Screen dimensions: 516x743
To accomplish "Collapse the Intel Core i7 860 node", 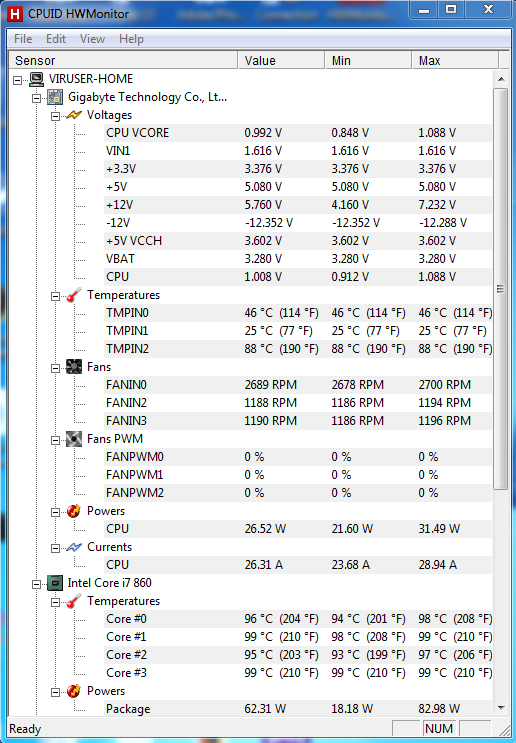I will tap(36, 584).
